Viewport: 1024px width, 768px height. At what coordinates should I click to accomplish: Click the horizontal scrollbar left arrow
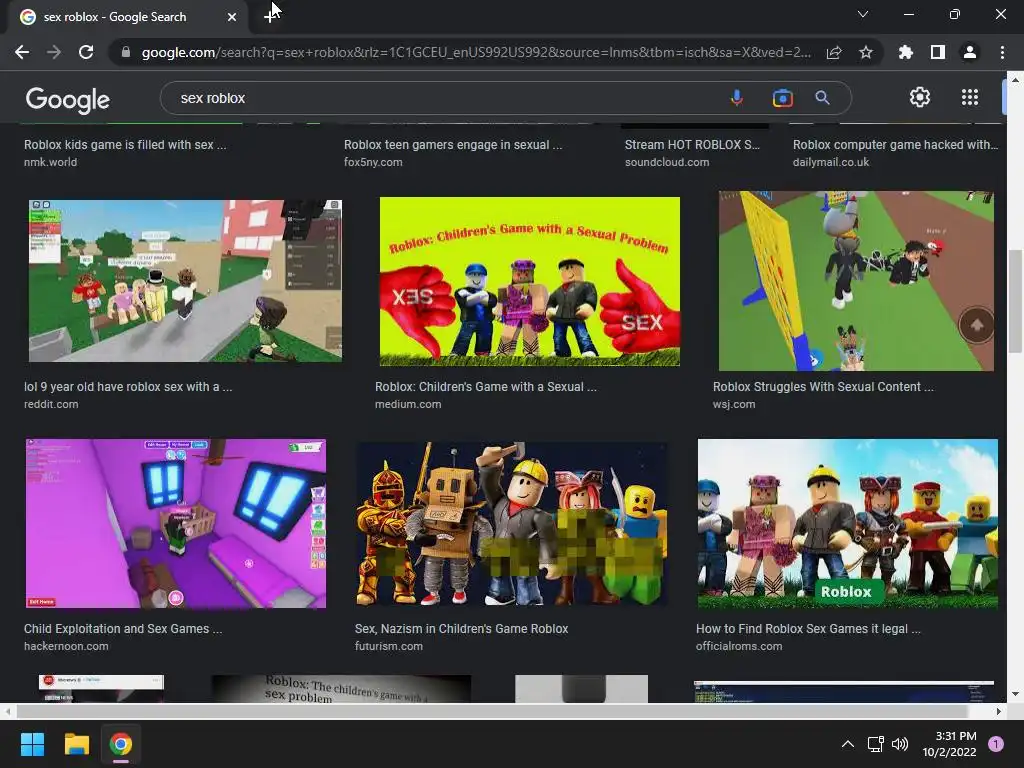[7, 711]
